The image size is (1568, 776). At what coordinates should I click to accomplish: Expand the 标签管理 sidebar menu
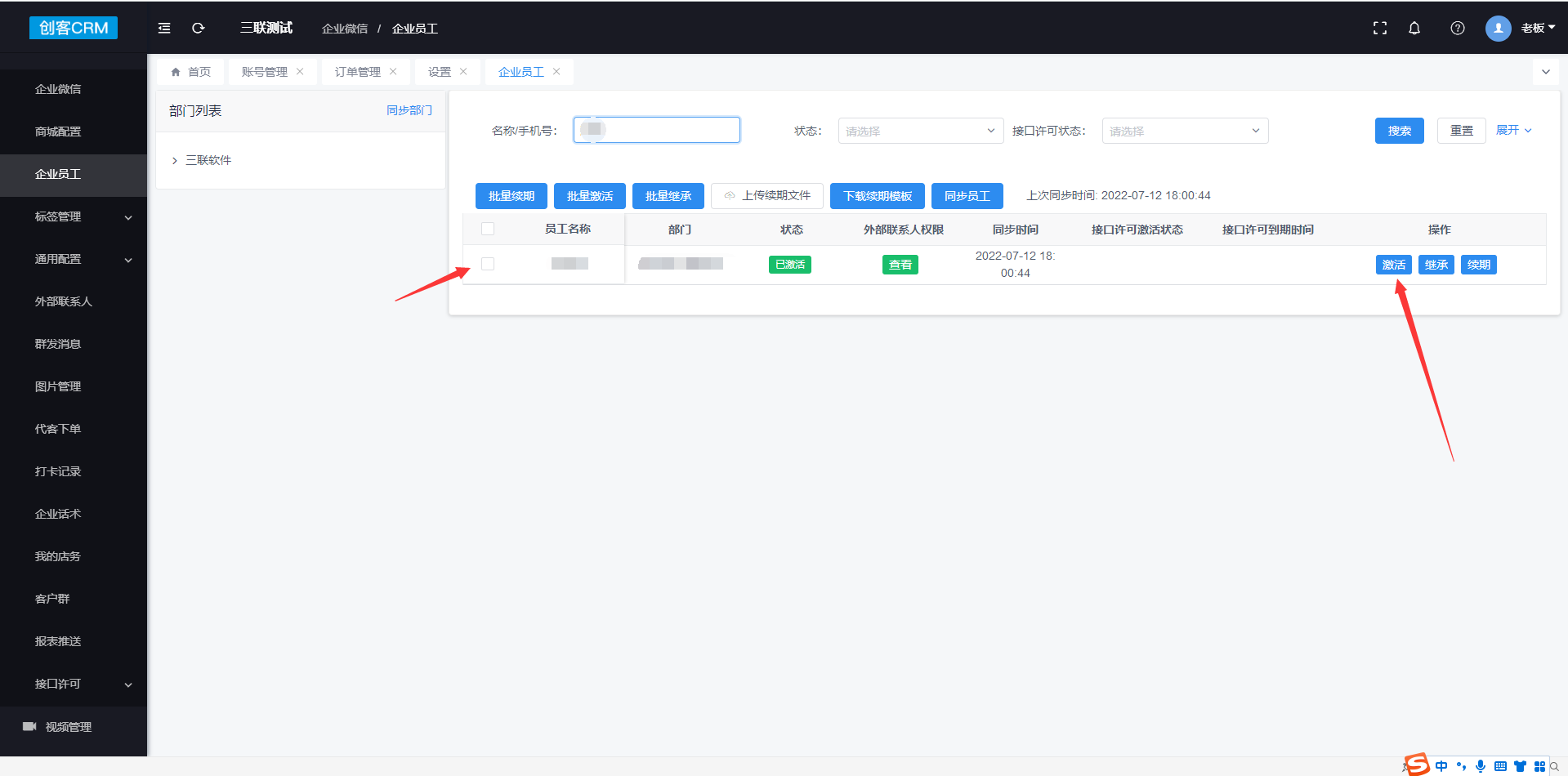pos(74,216)
